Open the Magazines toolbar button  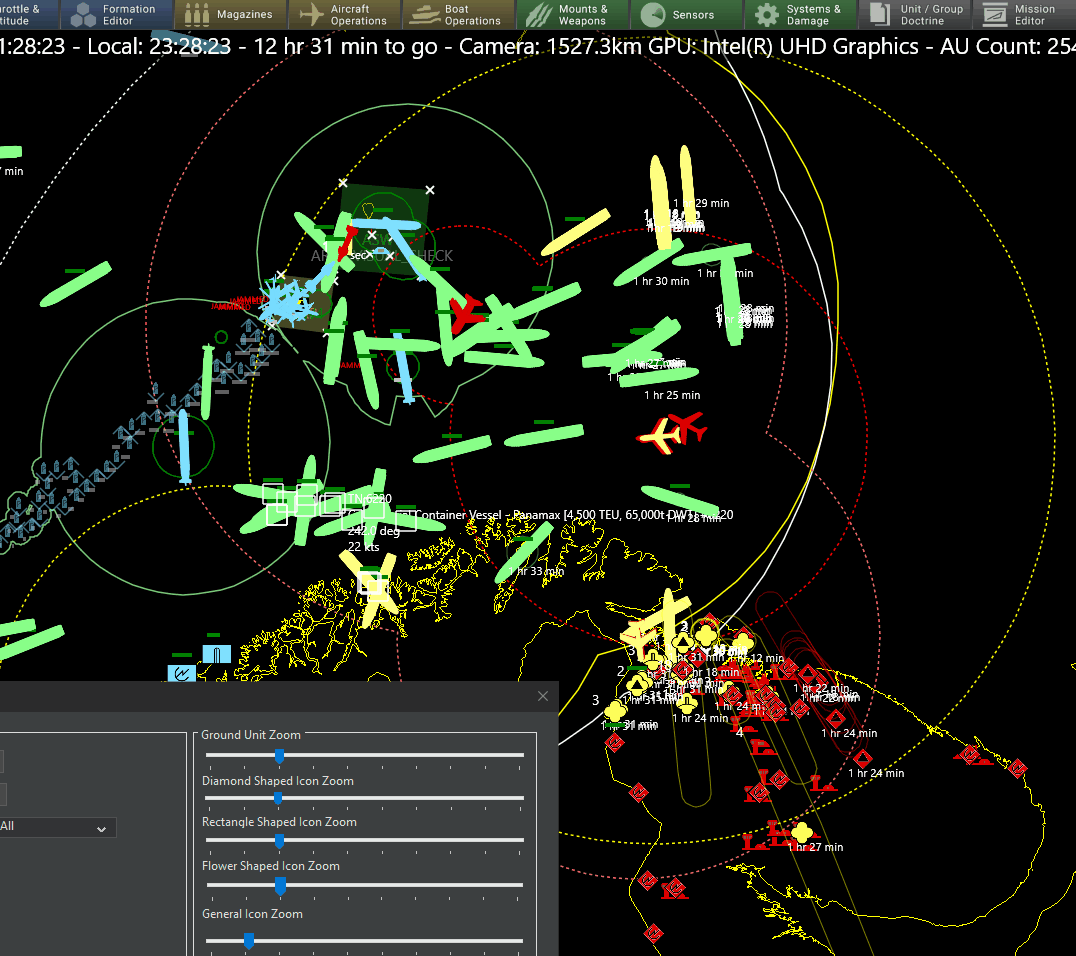231,14
